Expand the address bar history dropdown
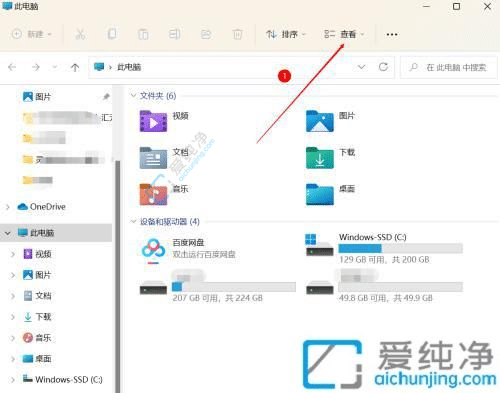The height and width of the screenshot is (393, 500). [x=361, y=67]
